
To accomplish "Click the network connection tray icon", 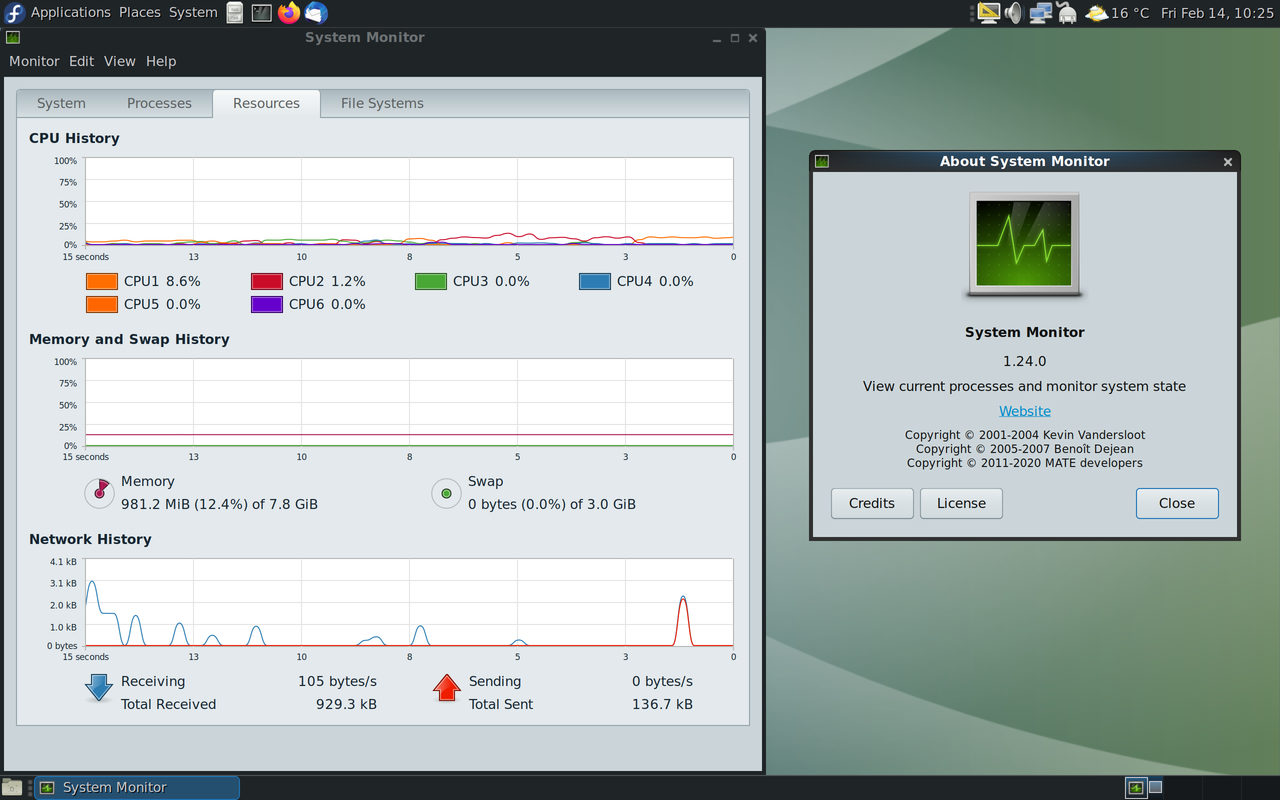I will pyautogui.click(x=1041, y=13).
